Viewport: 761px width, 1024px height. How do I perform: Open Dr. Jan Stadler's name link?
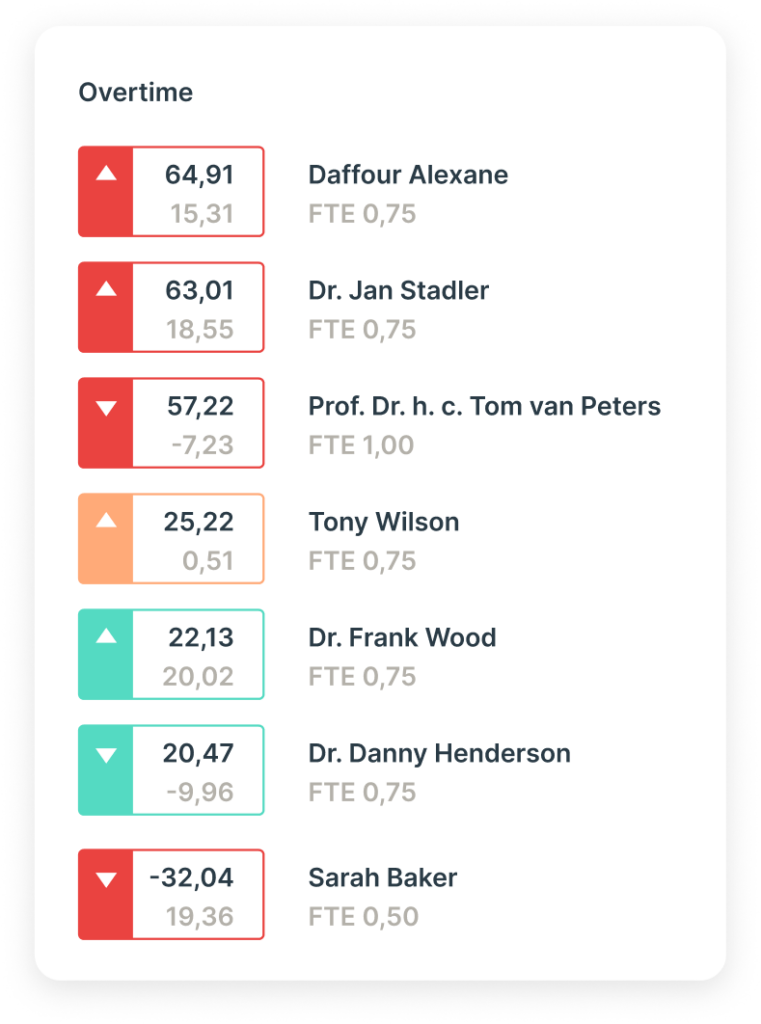[x=398, y=291]
